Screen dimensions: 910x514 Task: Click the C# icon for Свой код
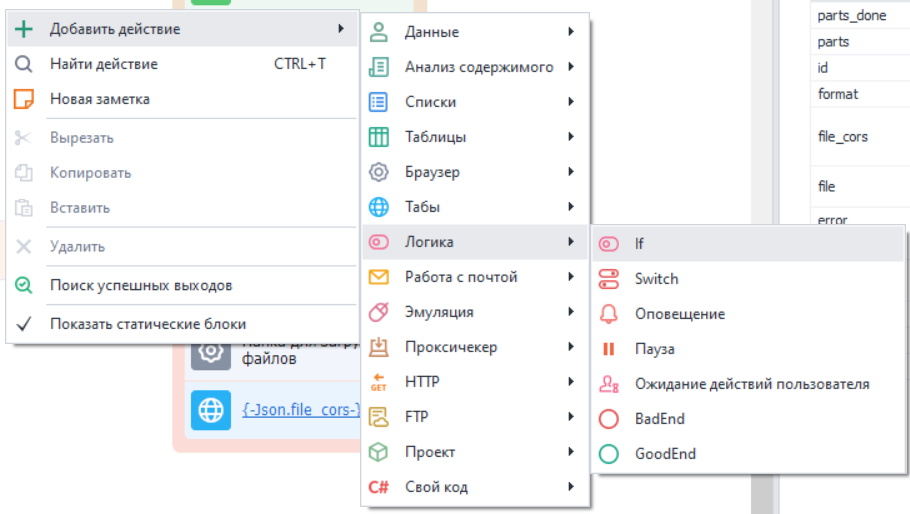(x=378, y=487)
